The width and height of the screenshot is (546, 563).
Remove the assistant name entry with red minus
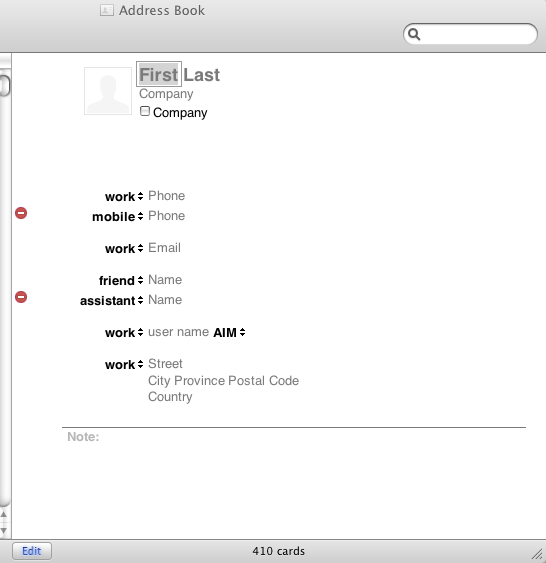coord(21,297)
